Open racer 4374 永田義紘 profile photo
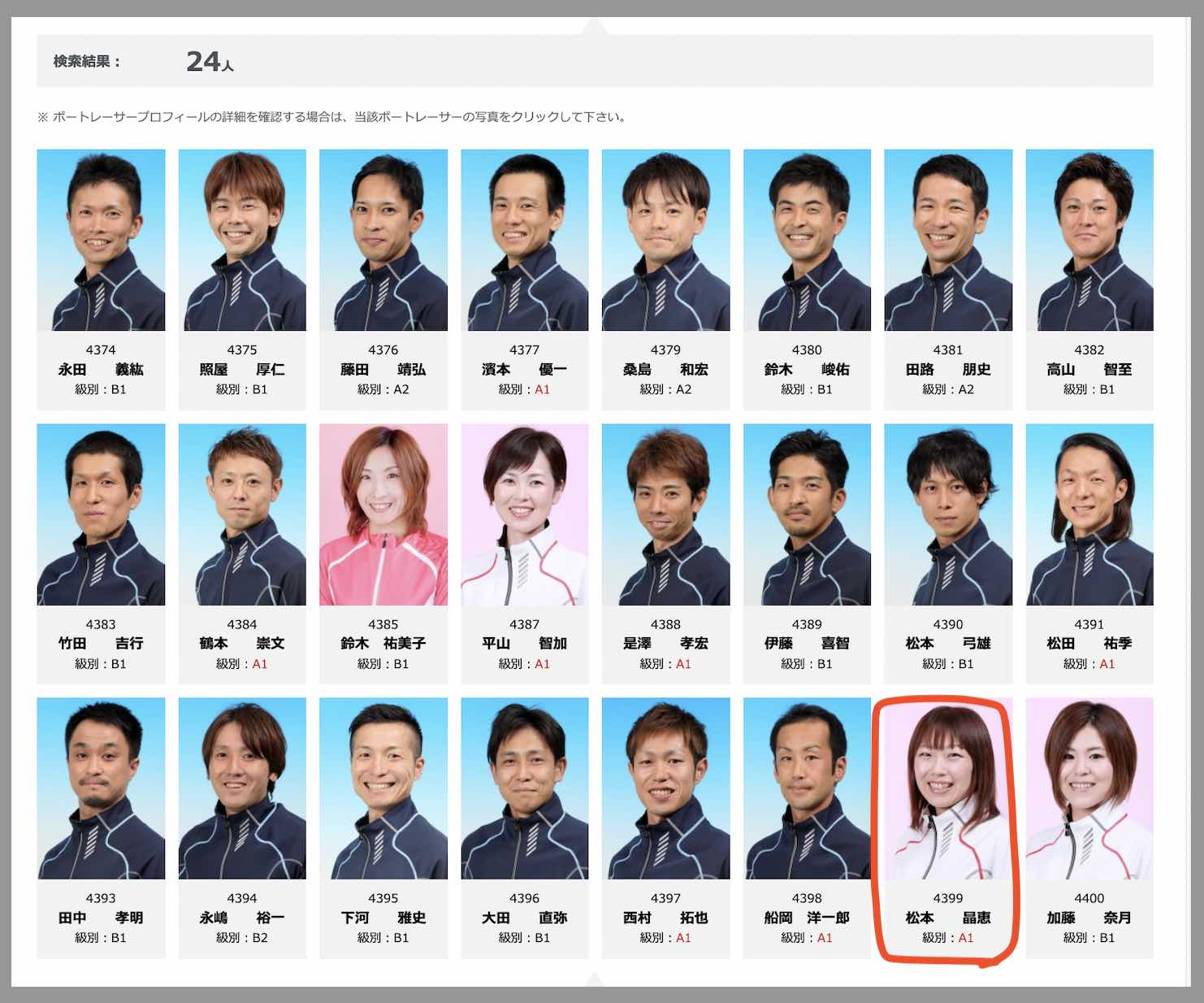Image resolution: width=1204 pixels, height=1003 pixels. tap(101, 240)
